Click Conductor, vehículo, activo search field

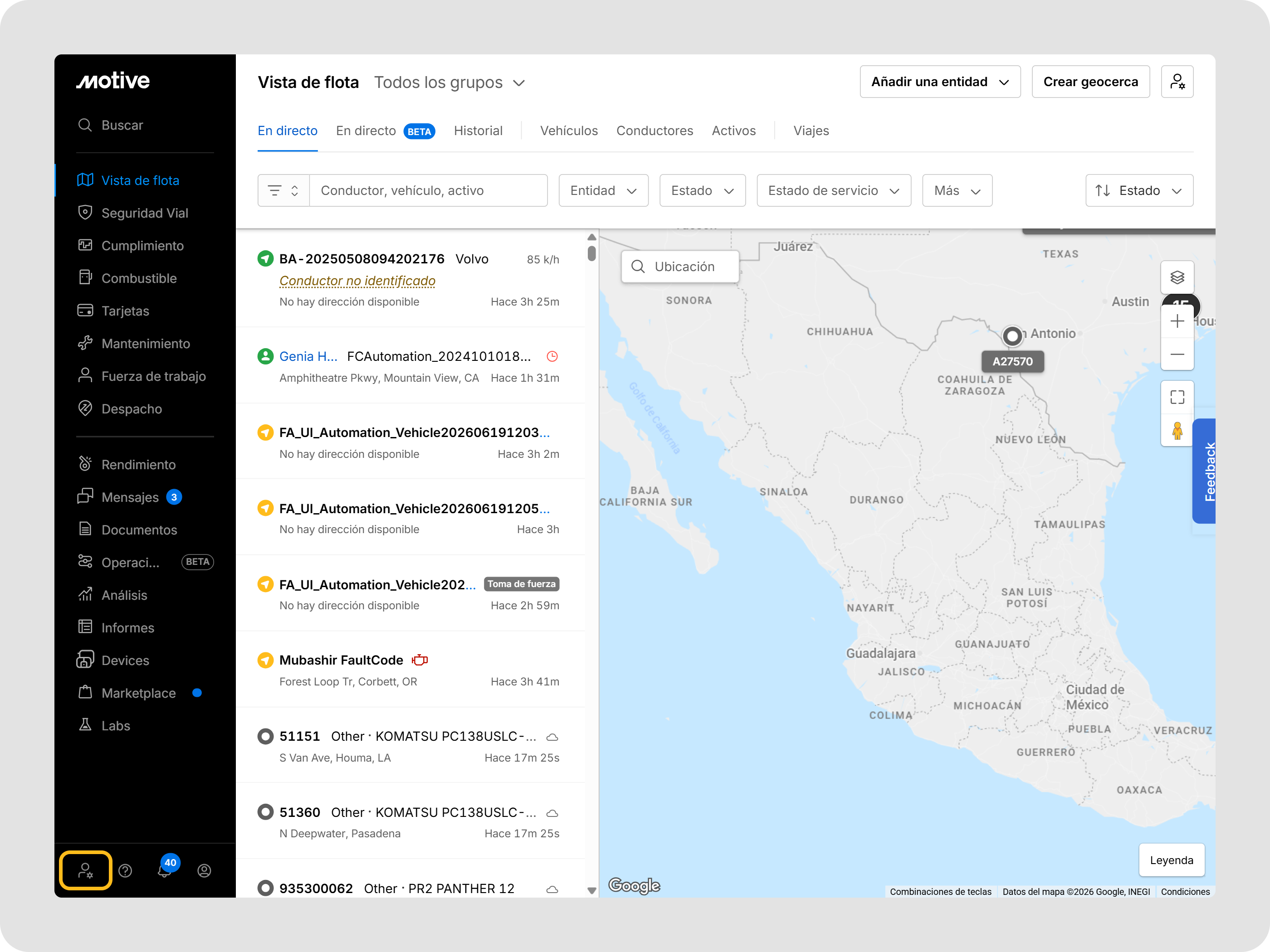[x=428, y=190]
